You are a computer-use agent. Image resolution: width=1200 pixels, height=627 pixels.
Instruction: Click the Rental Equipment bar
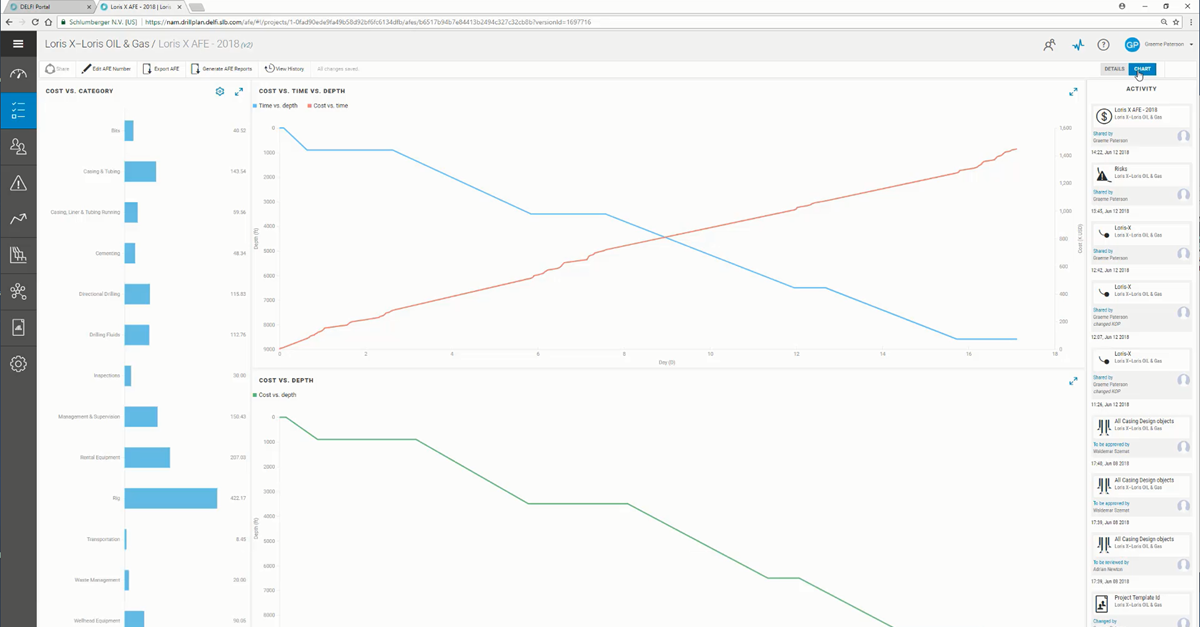[147, 457]
